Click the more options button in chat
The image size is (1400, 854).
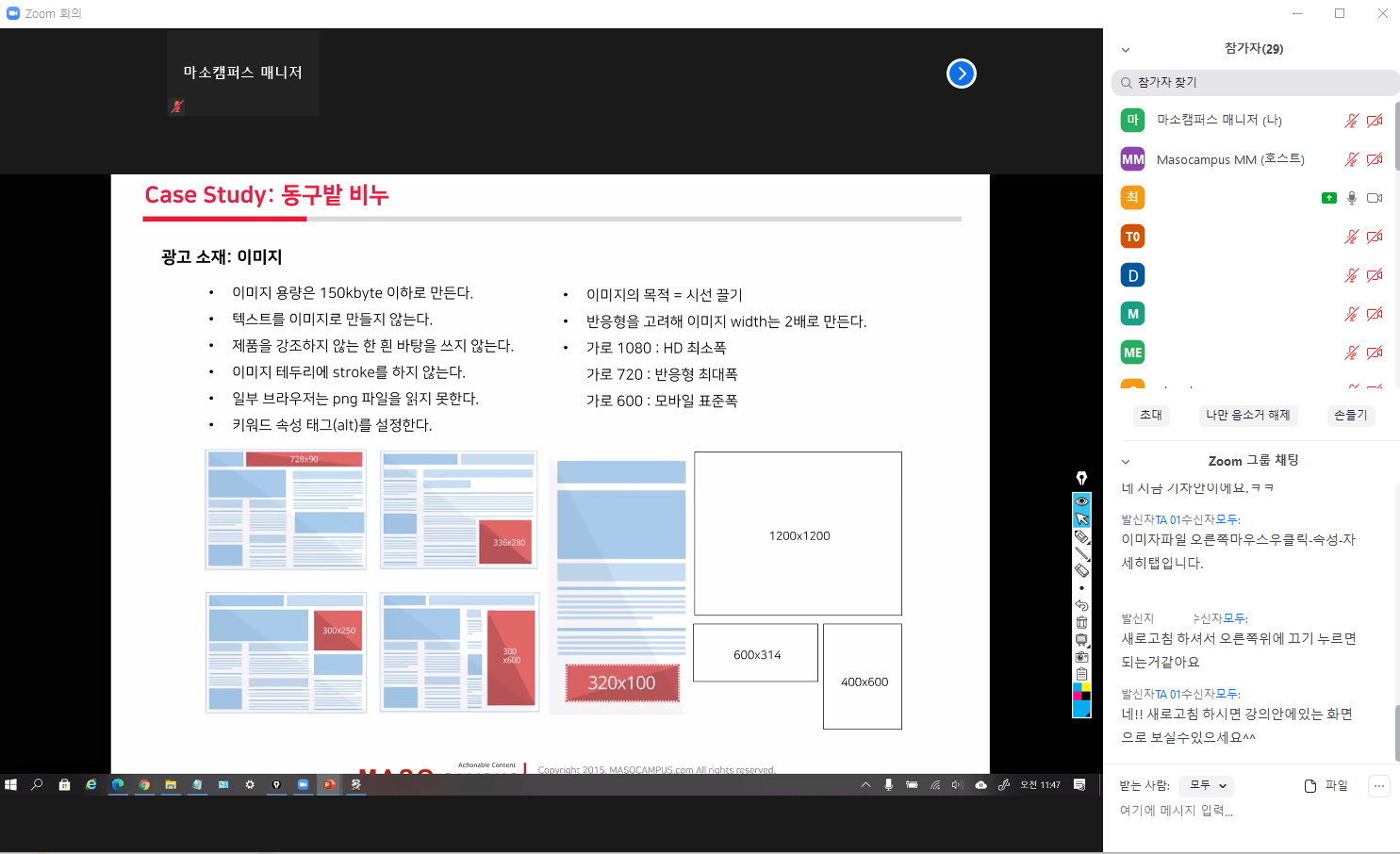(x=1378, y=786)
